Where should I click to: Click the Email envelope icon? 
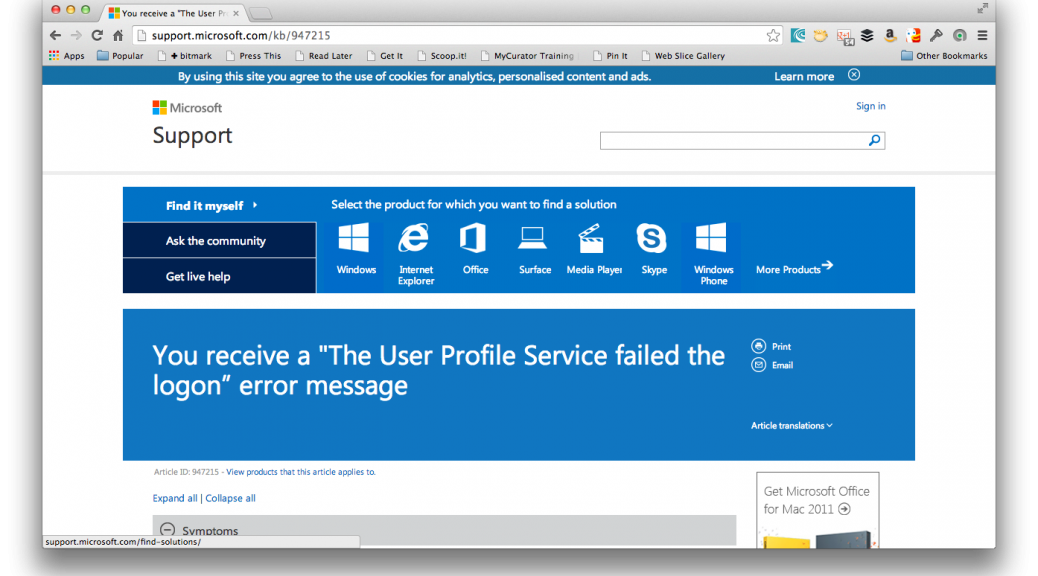(x=759, y=365)
